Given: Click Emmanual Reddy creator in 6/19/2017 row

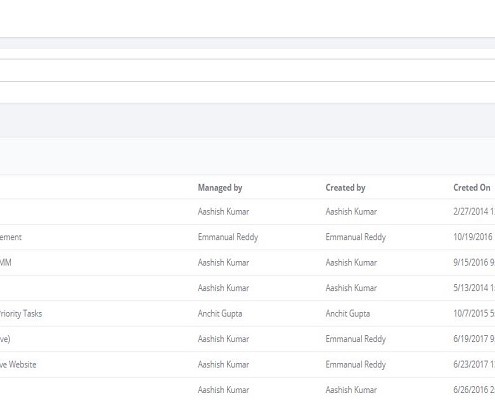Looking at the screenshot, I should click(356, 339).
